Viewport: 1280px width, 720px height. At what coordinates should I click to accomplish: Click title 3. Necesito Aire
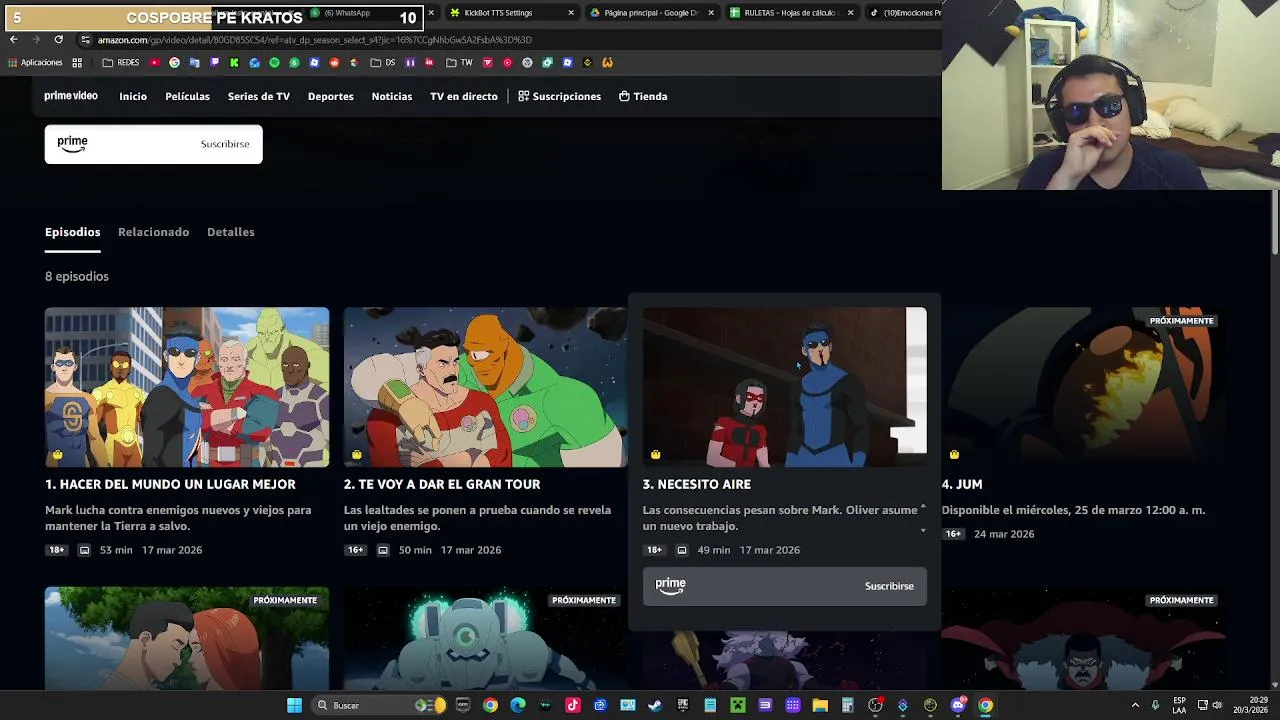(697, 484)
